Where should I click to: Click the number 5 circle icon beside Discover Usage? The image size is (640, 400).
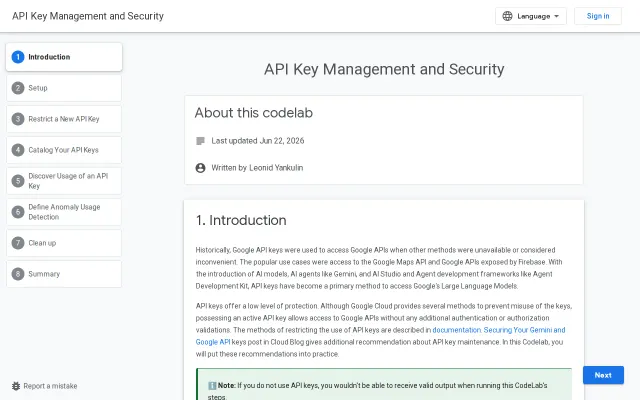point(18,181)
